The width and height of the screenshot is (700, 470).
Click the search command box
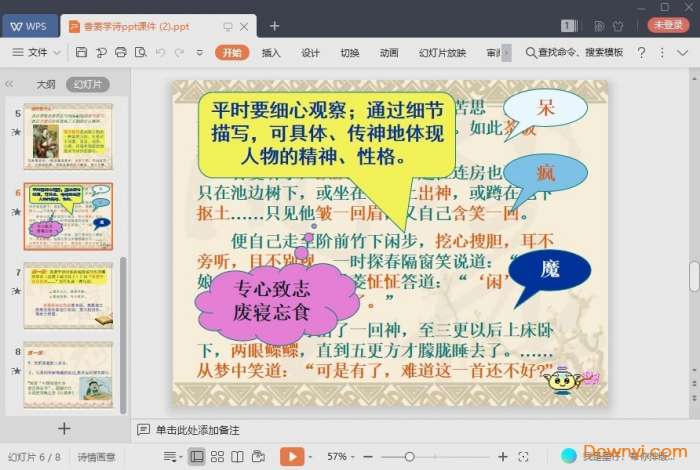(x=575, y=53)
